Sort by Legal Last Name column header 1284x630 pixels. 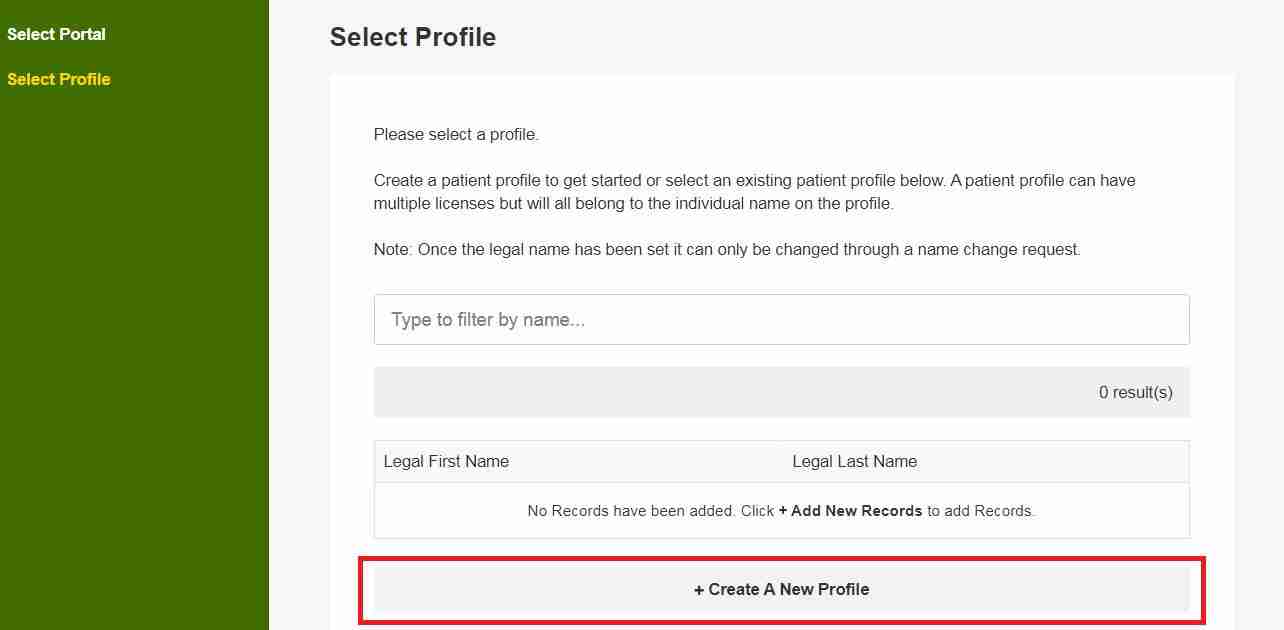pyautogui.click(x=854, y=462)
